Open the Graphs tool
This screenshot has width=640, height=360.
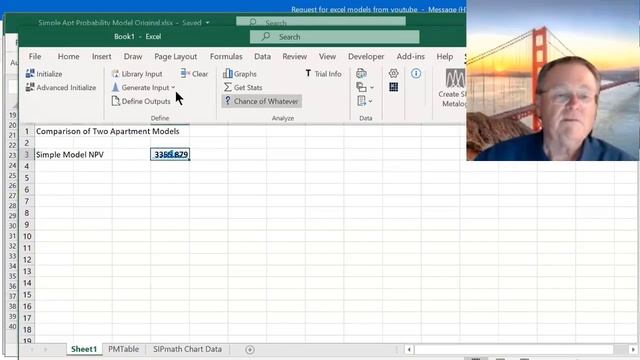240,74
